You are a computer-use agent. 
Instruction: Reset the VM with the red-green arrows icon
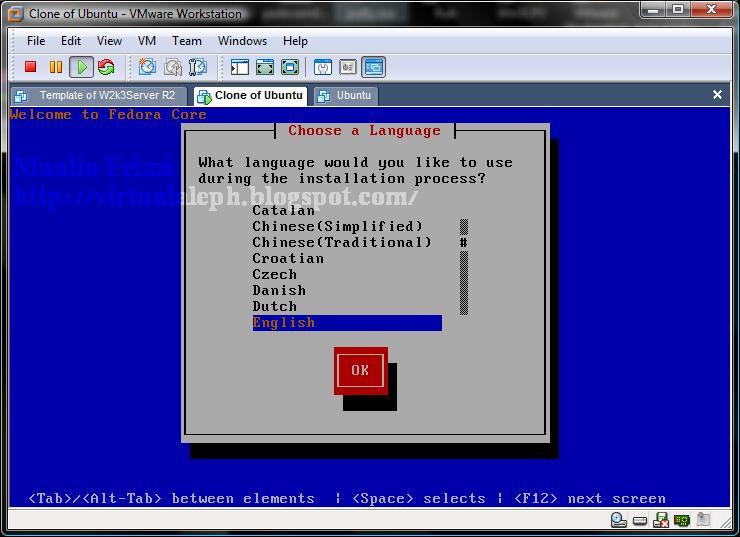107,67
